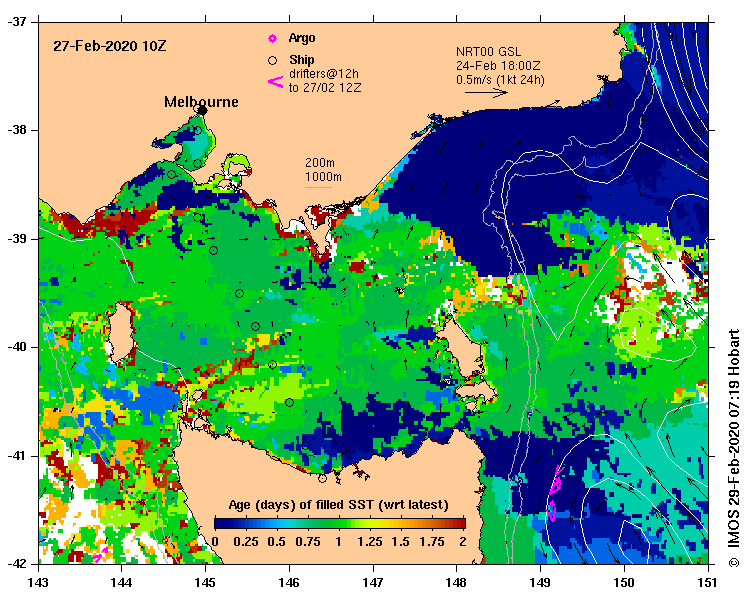Click the '148' longitude axis label
Image resolution: width=749 pixels, height=600 pixels.
(456, 582)
